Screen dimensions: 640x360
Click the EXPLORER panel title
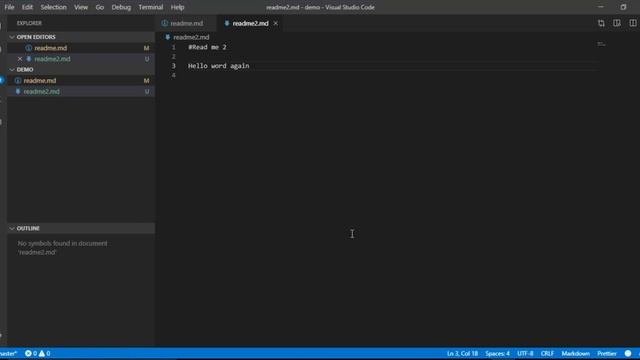(x=29, y=23)
